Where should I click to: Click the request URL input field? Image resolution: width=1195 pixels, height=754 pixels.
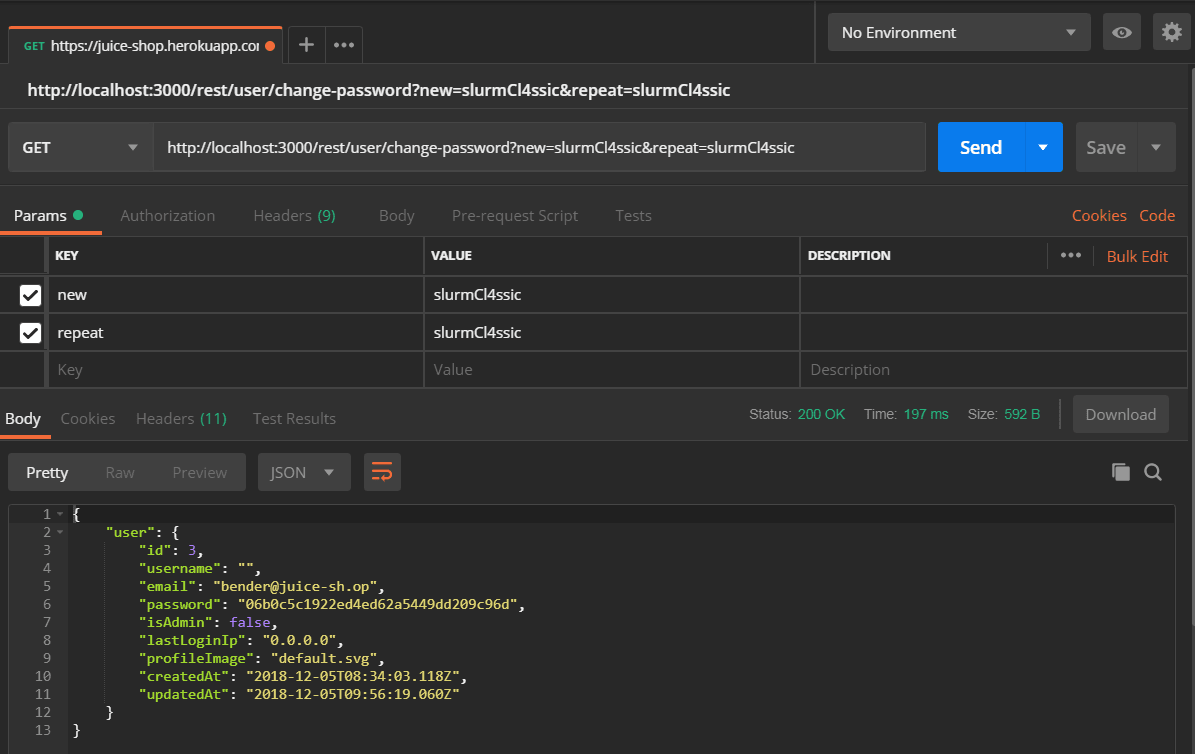pyautogui.click(x=540, y=147)
